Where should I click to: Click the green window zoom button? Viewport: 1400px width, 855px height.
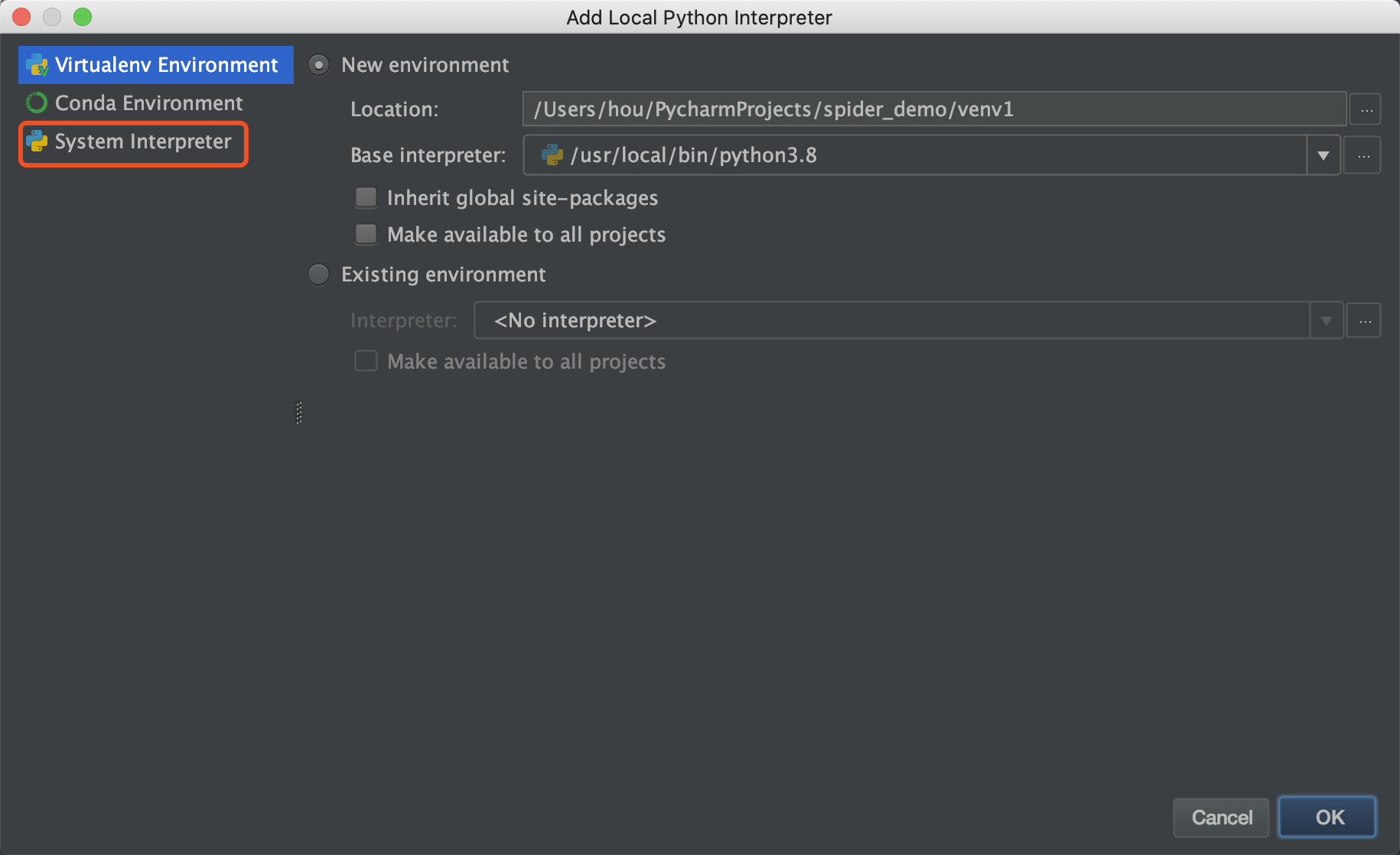[x=83, y=17]
